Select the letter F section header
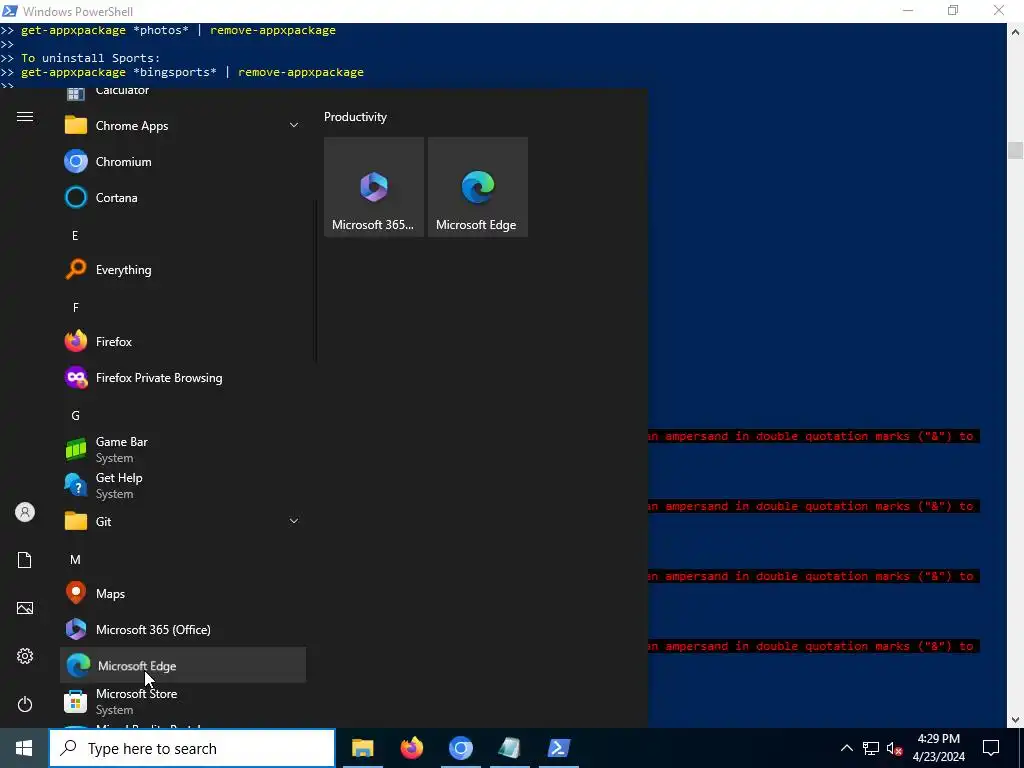The width and height of the screenshot is (1024, 768). pyautogui.click(x=76, y=308)
